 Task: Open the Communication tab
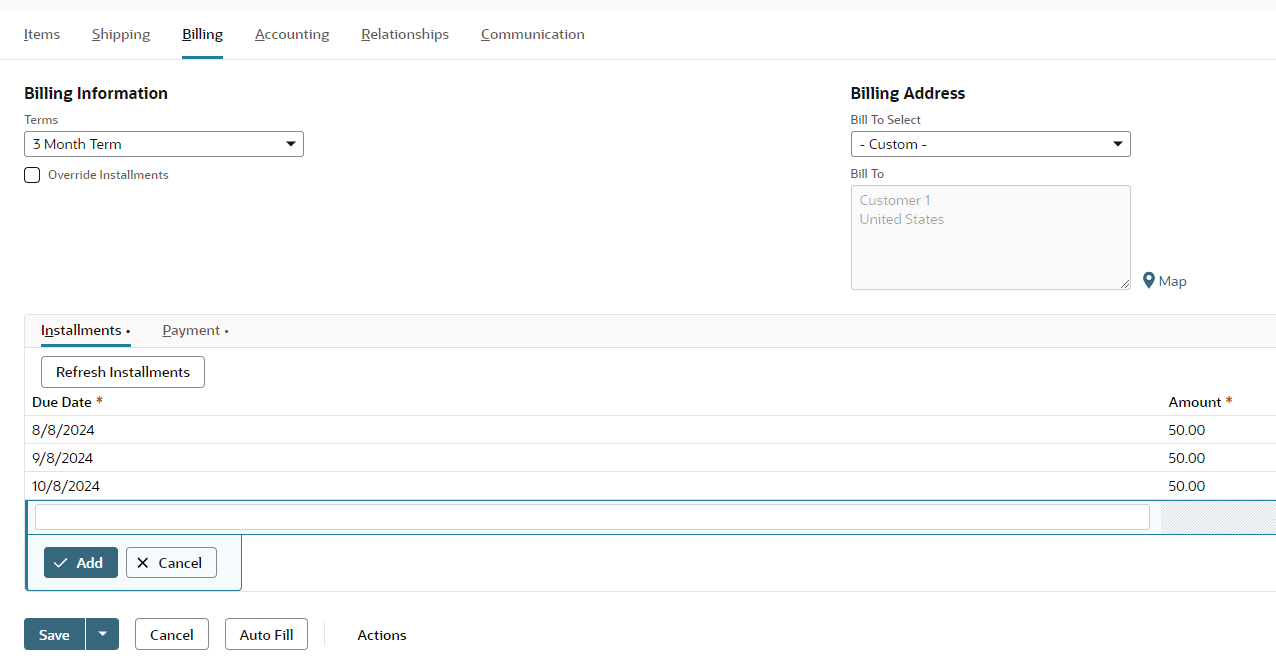point(533,34)
